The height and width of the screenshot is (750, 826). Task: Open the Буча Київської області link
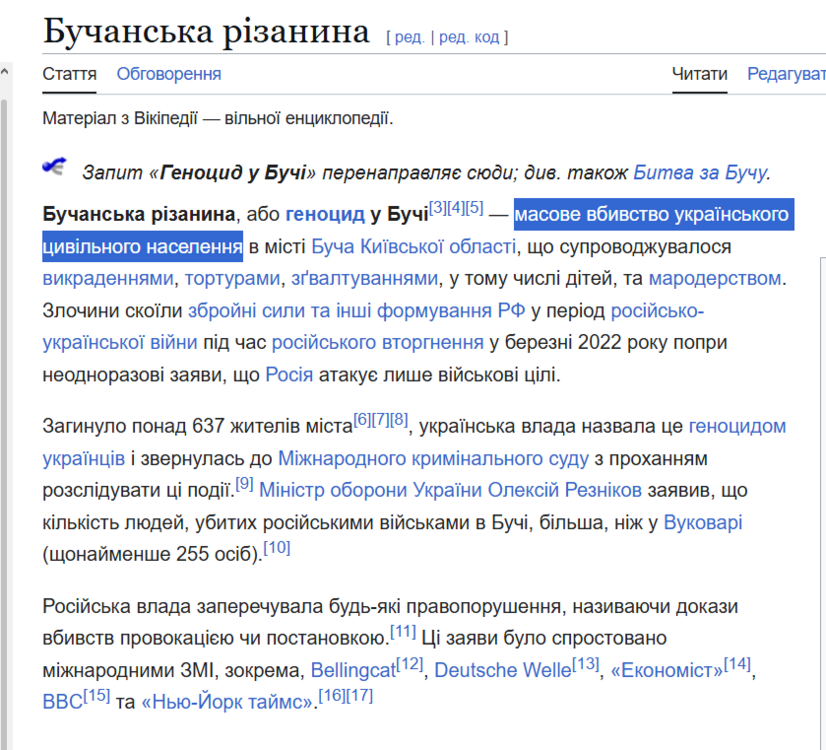[x=414, y=246]
